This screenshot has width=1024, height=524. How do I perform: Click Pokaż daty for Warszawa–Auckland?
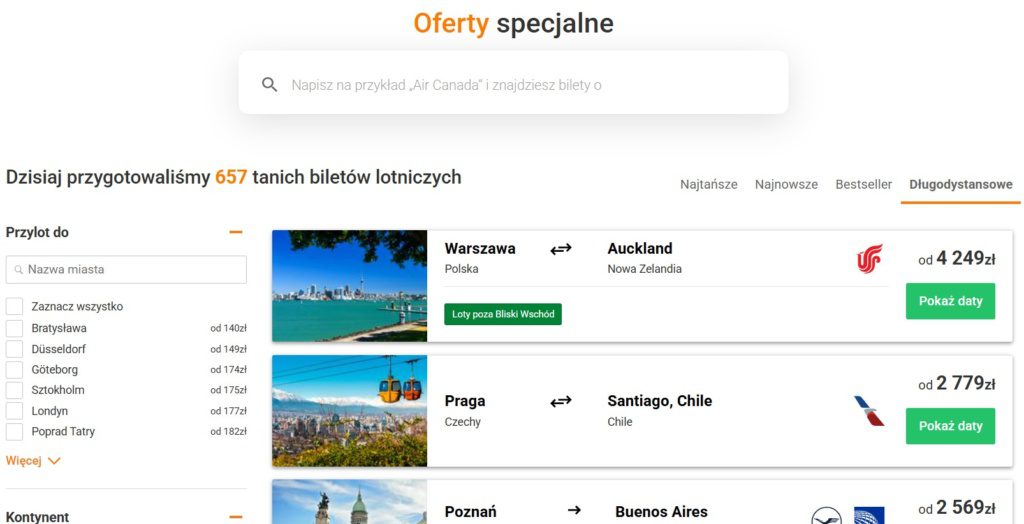[950, 301]
